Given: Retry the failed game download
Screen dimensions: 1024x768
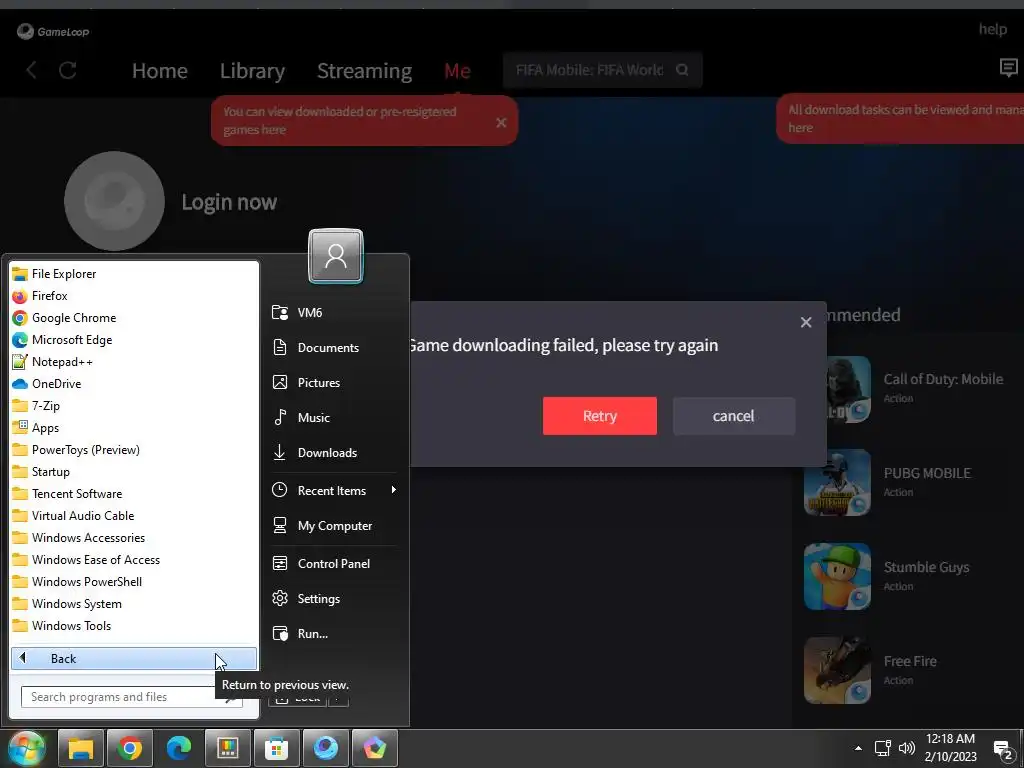Looking at the screenshot, I should [x=600, y=416].
